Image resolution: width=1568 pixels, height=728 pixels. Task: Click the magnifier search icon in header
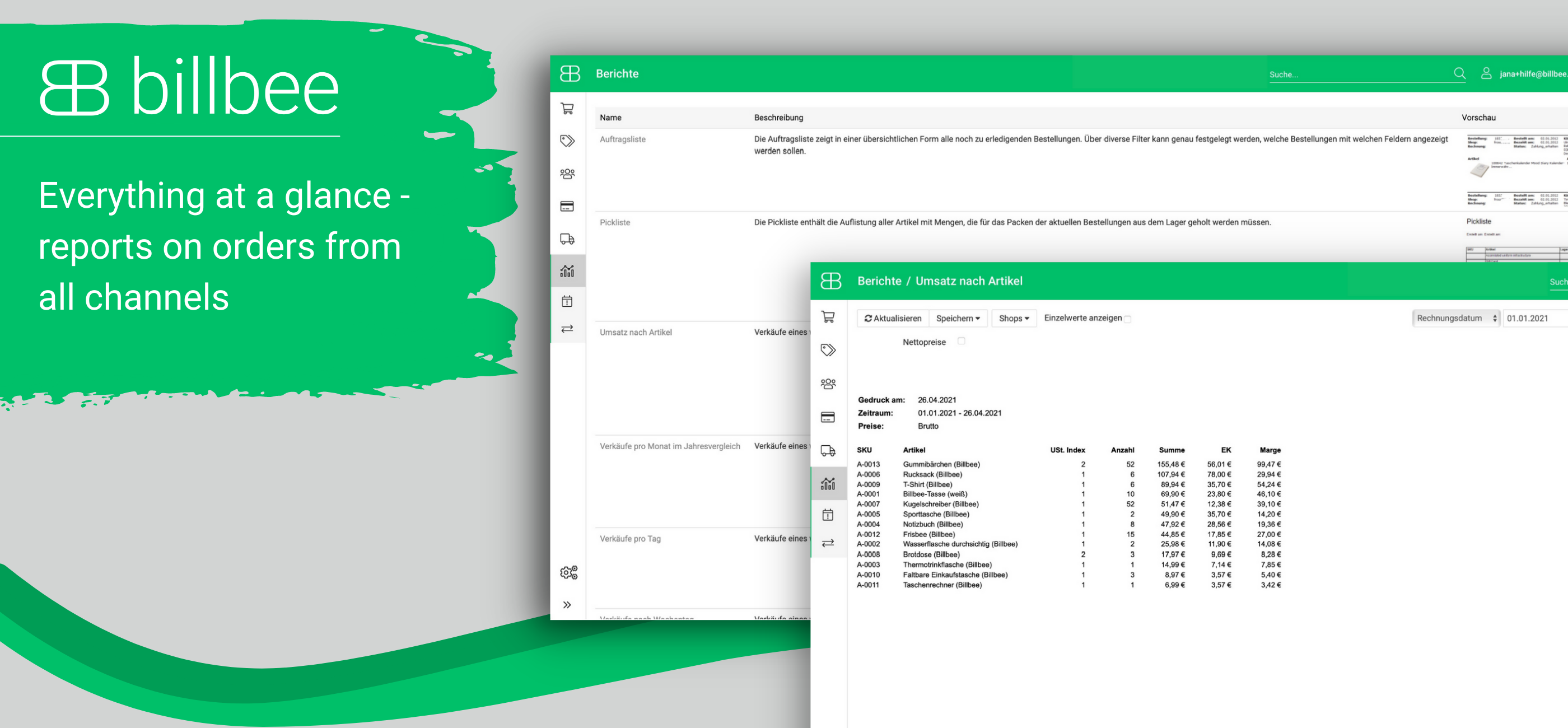(1459, 74)
